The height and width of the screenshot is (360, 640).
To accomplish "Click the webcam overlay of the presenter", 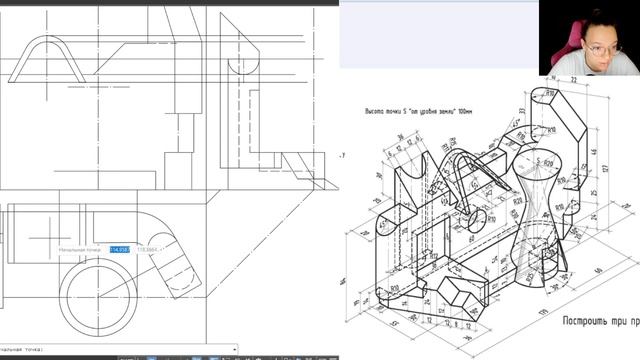I will coord(589,38).
